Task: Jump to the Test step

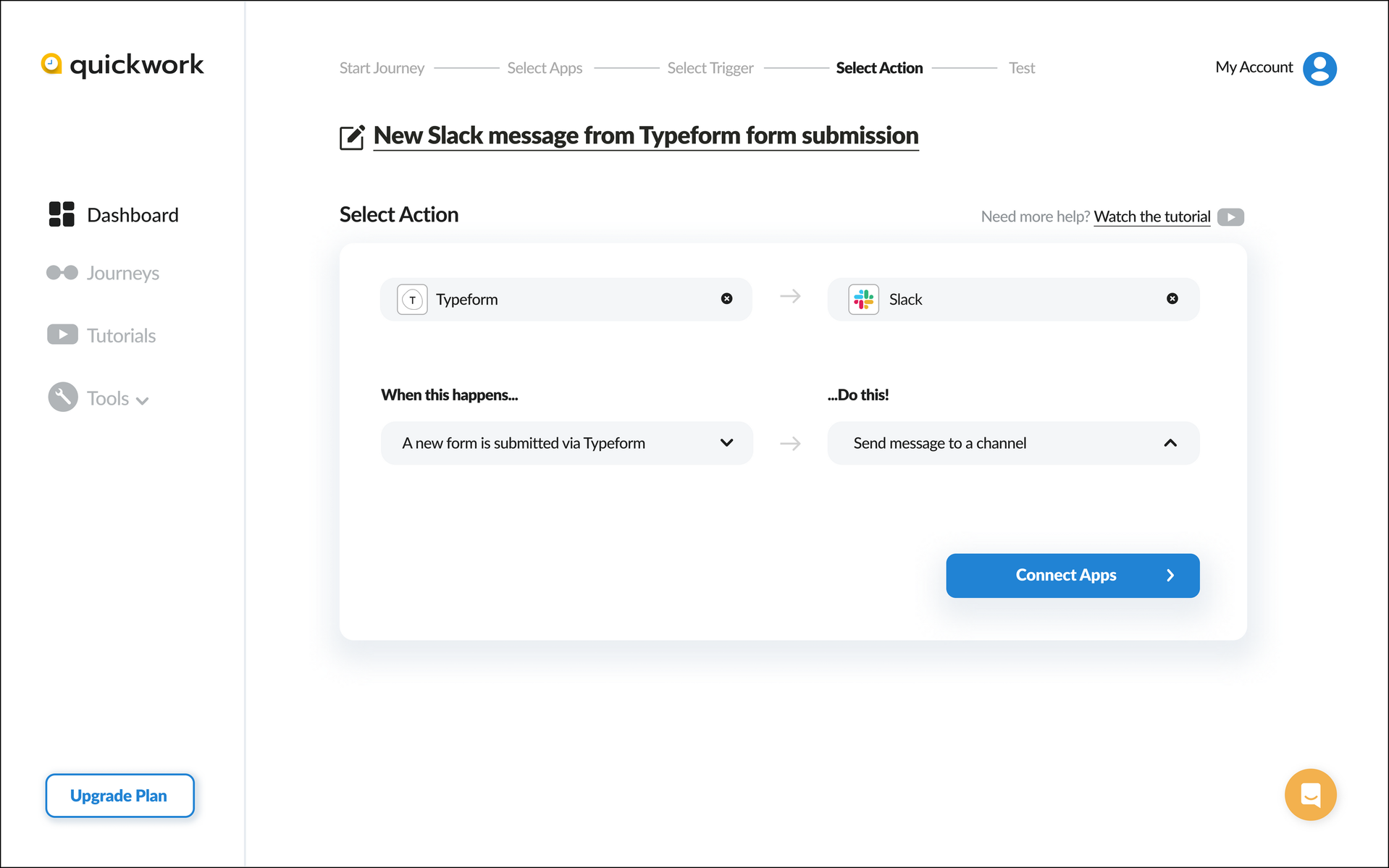Action: tap(1022, 68)
